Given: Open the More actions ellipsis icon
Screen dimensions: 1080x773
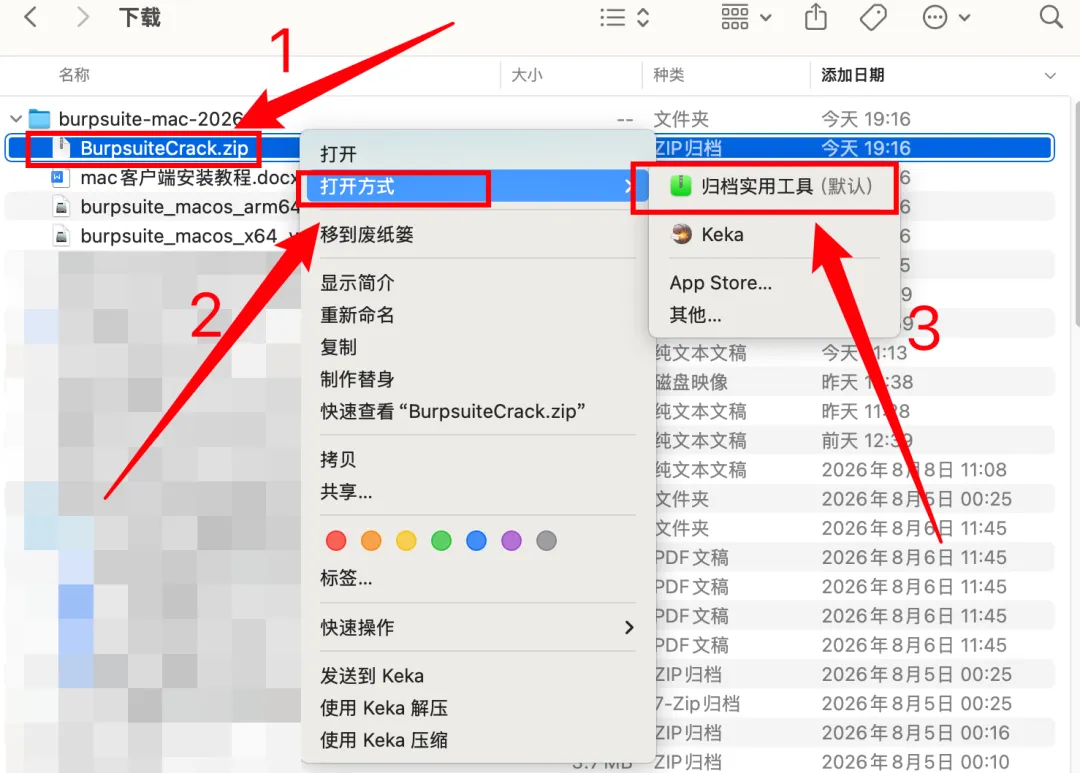Looking at the screenshot, I should [x=935, y=17].
